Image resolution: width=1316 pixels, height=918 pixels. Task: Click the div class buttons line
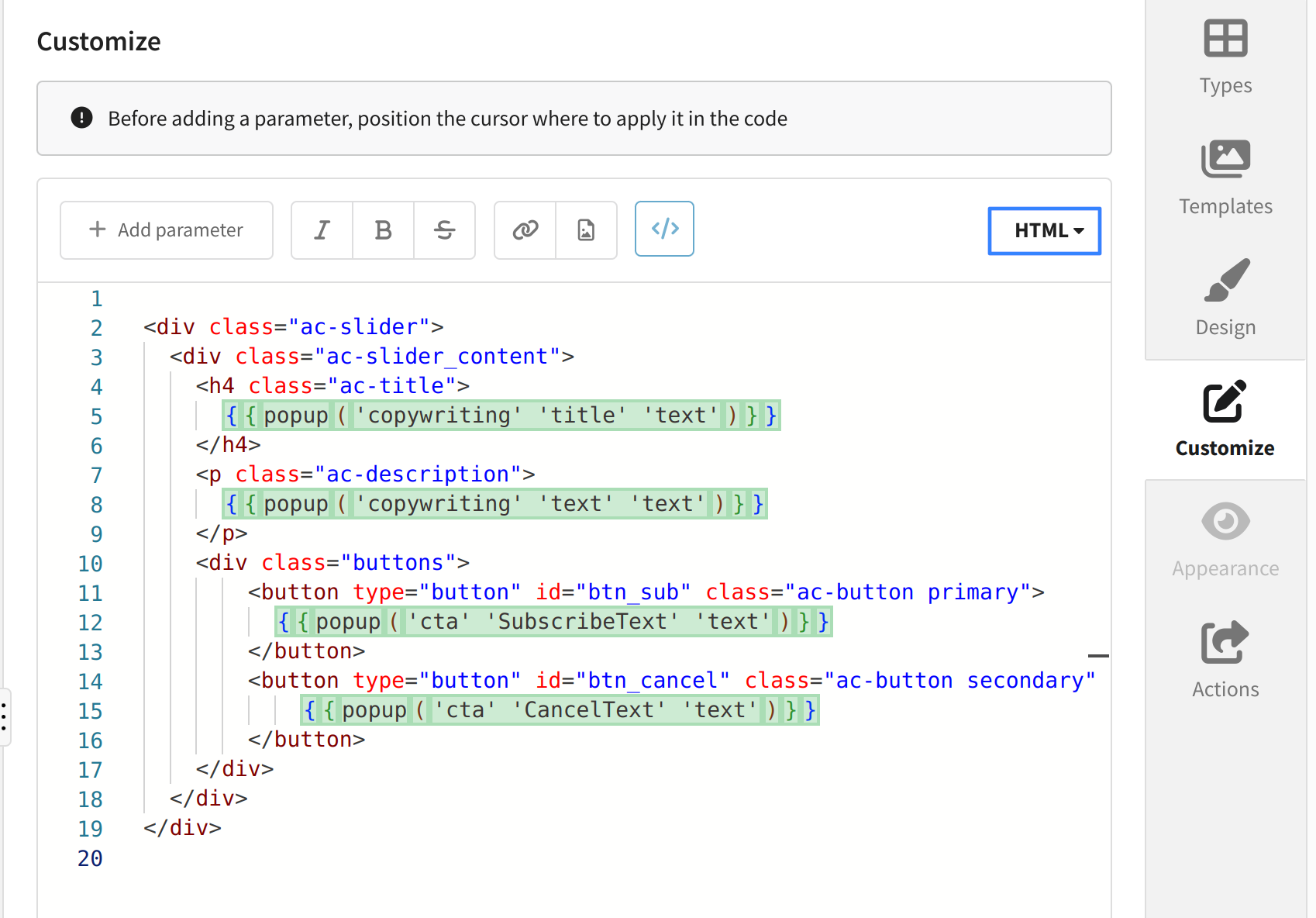(333, 563)
